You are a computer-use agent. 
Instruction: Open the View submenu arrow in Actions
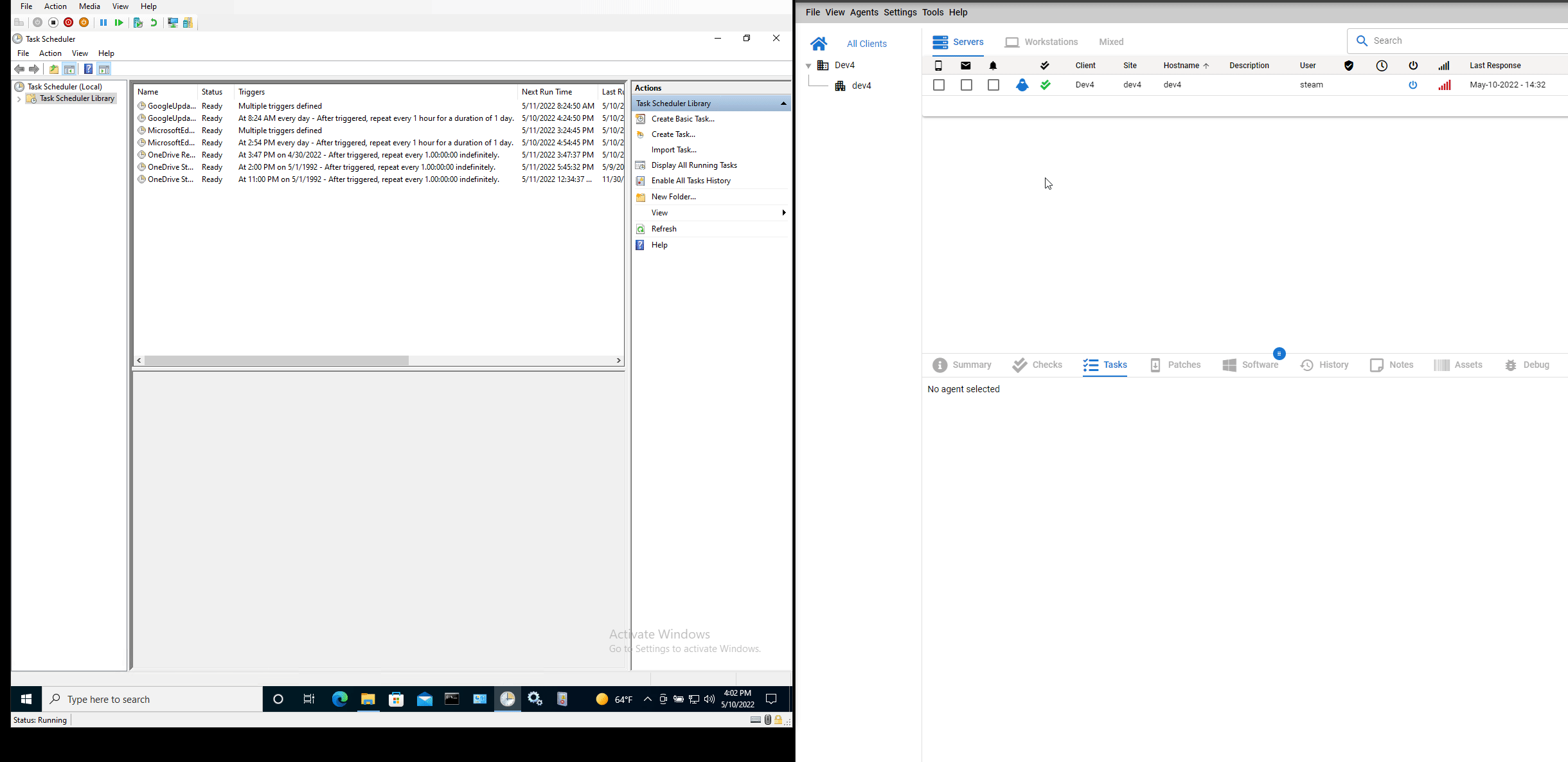tap(783, 213)
